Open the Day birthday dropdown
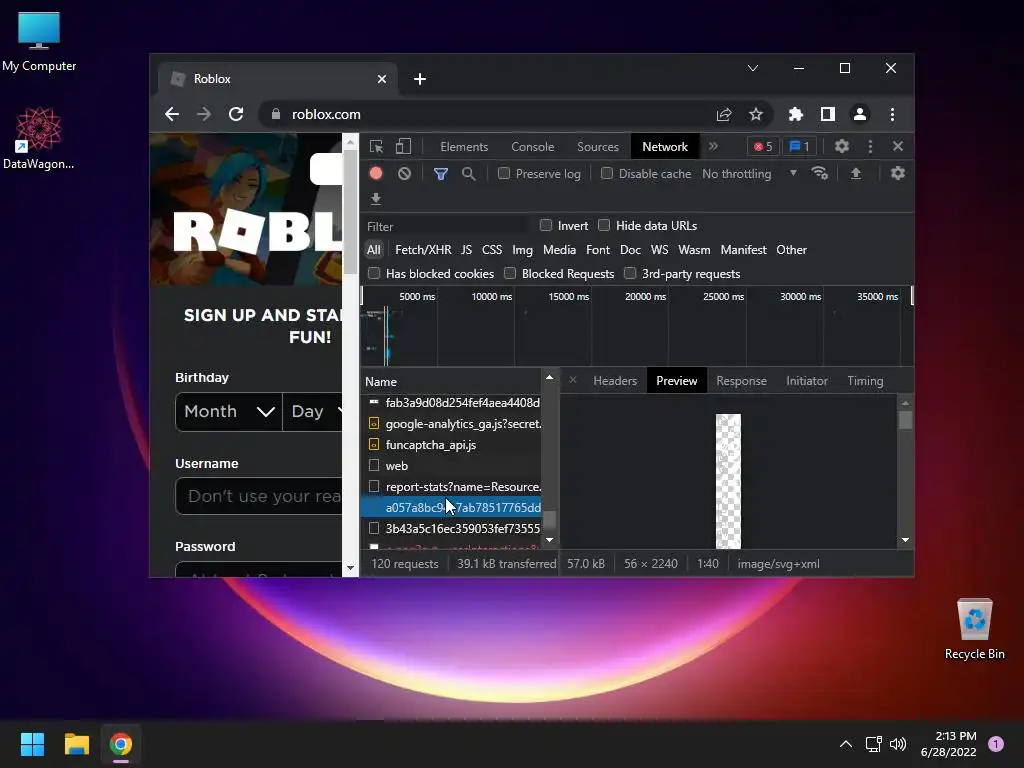The image size is (1024, 768). click(313, 411)
